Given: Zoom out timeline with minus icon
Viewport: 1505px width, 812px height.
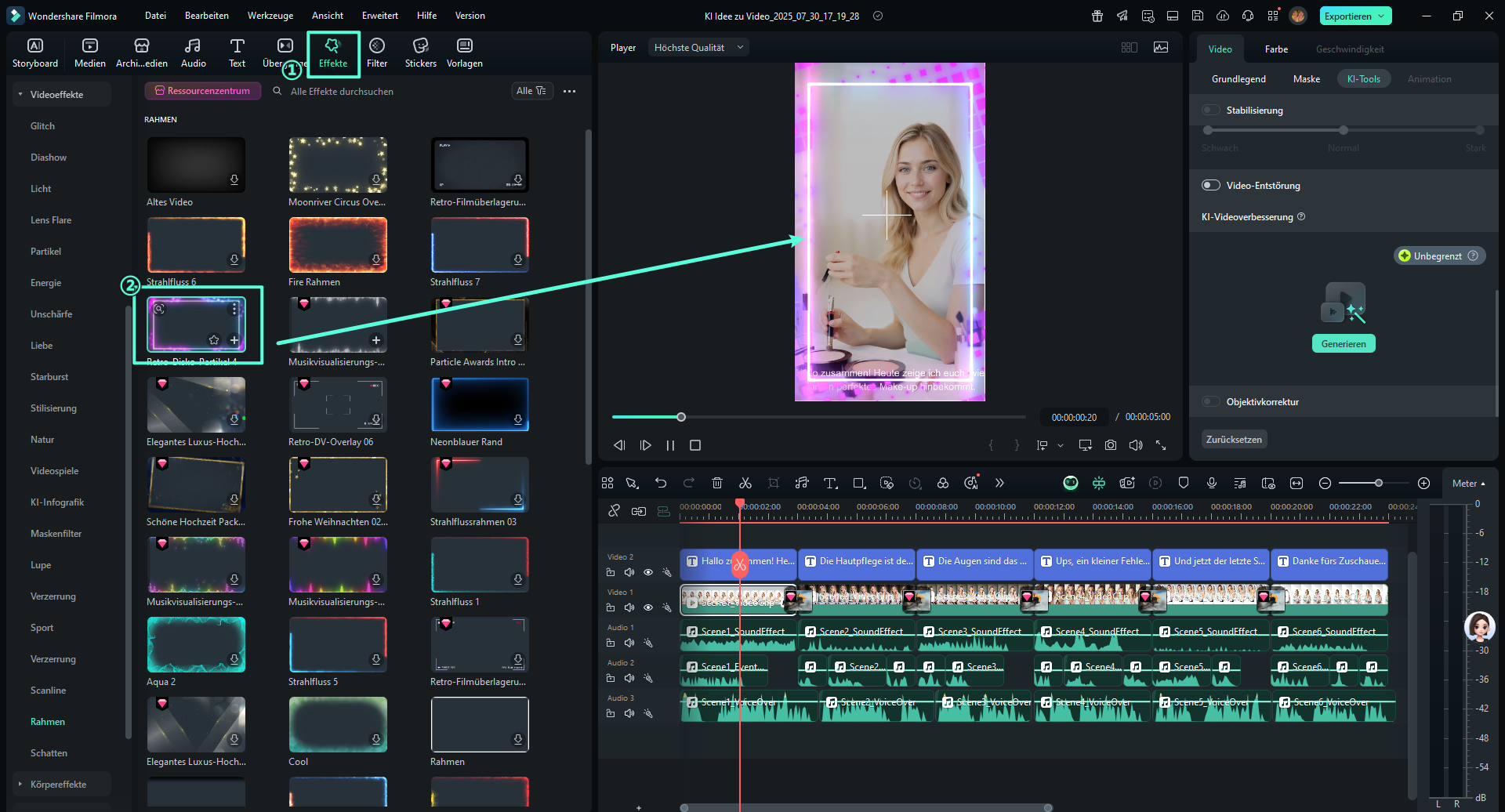Looking at the screenshot, I should pos(1325,483).
